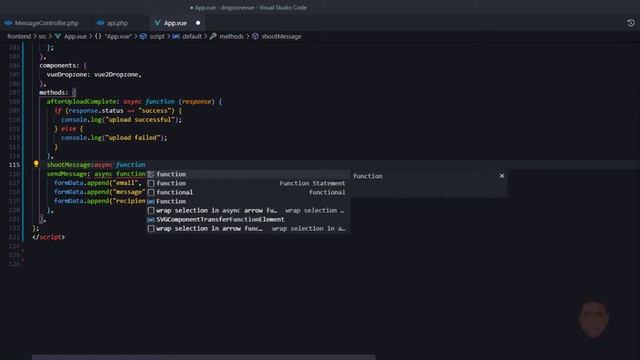Click line number 115 in the gutter
This screenshot has width=640, height=360.
pos(14,164)
